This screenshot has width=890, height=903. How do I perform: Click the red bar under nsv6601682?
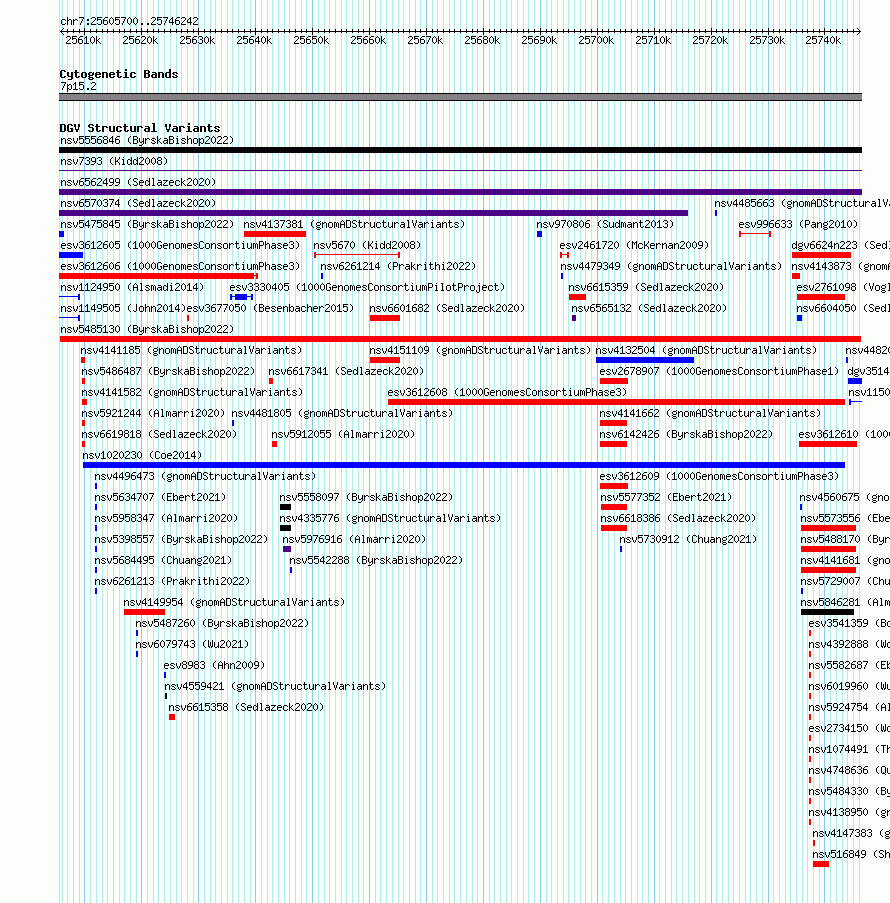(x=385, y=318)
